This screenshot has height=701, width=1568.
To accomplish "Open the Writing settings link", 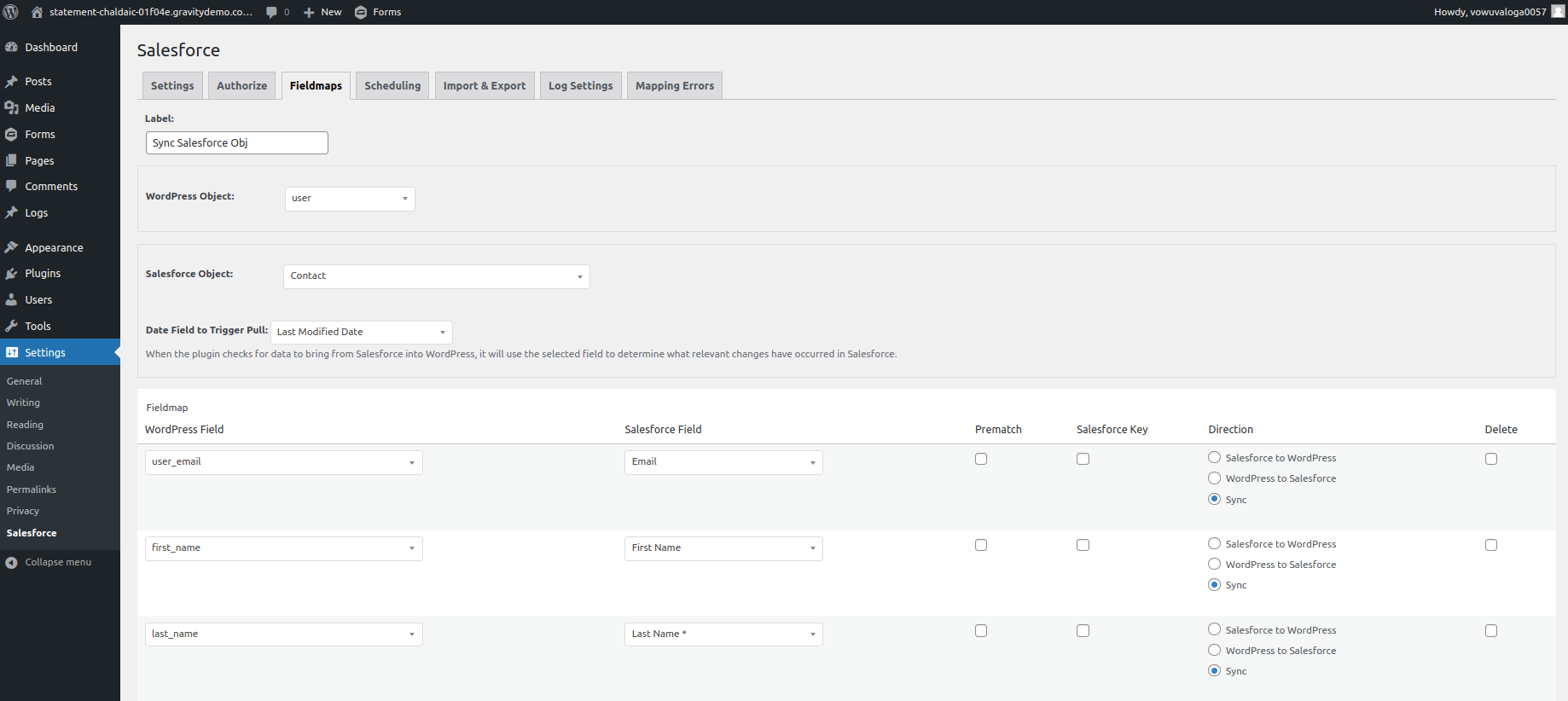I will [x=23, y=403].
